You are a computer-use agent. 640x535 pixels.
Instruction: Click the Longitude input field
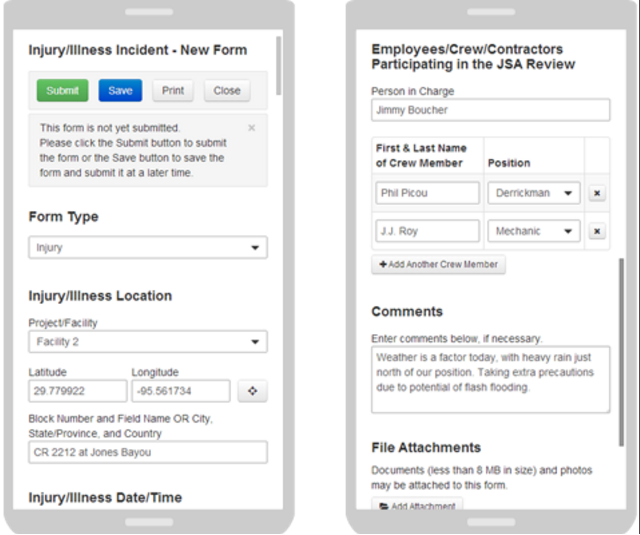pyautogui.click(x=180, y=391)
